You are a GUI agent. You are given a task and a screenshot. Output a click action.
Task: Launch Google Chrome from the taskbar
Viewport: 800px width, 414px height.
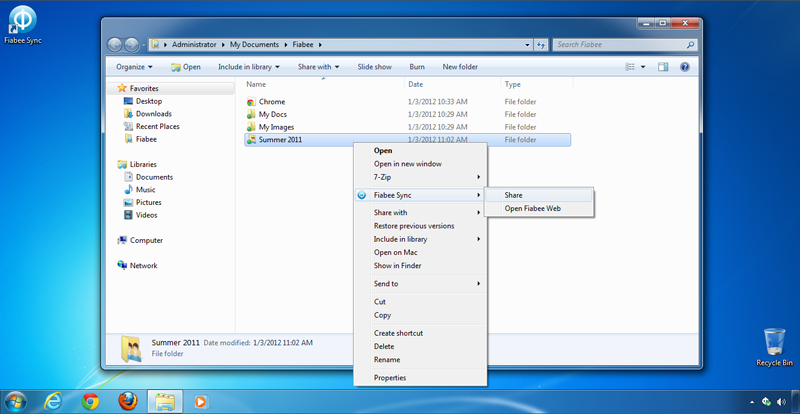(90, 402)
